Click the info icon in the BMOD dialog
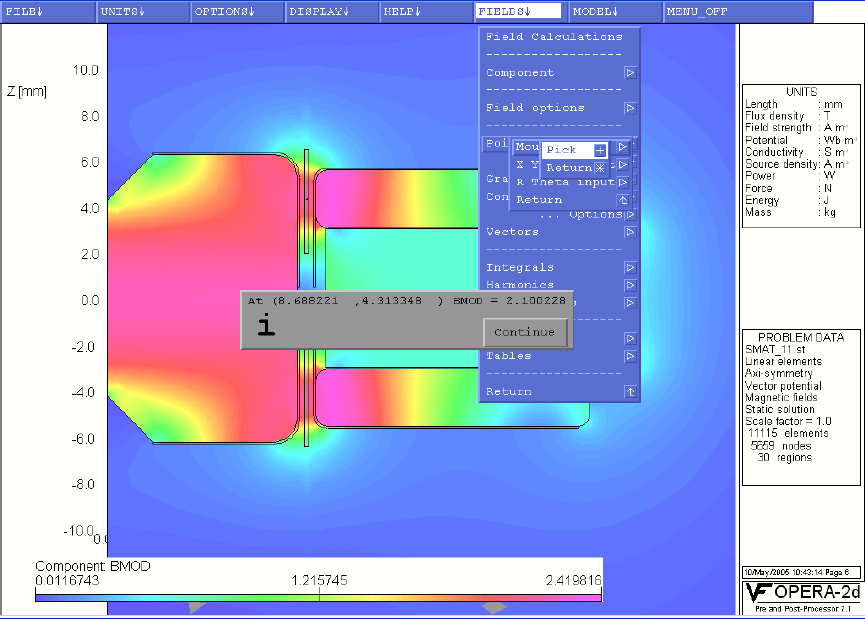 point(265,325)
